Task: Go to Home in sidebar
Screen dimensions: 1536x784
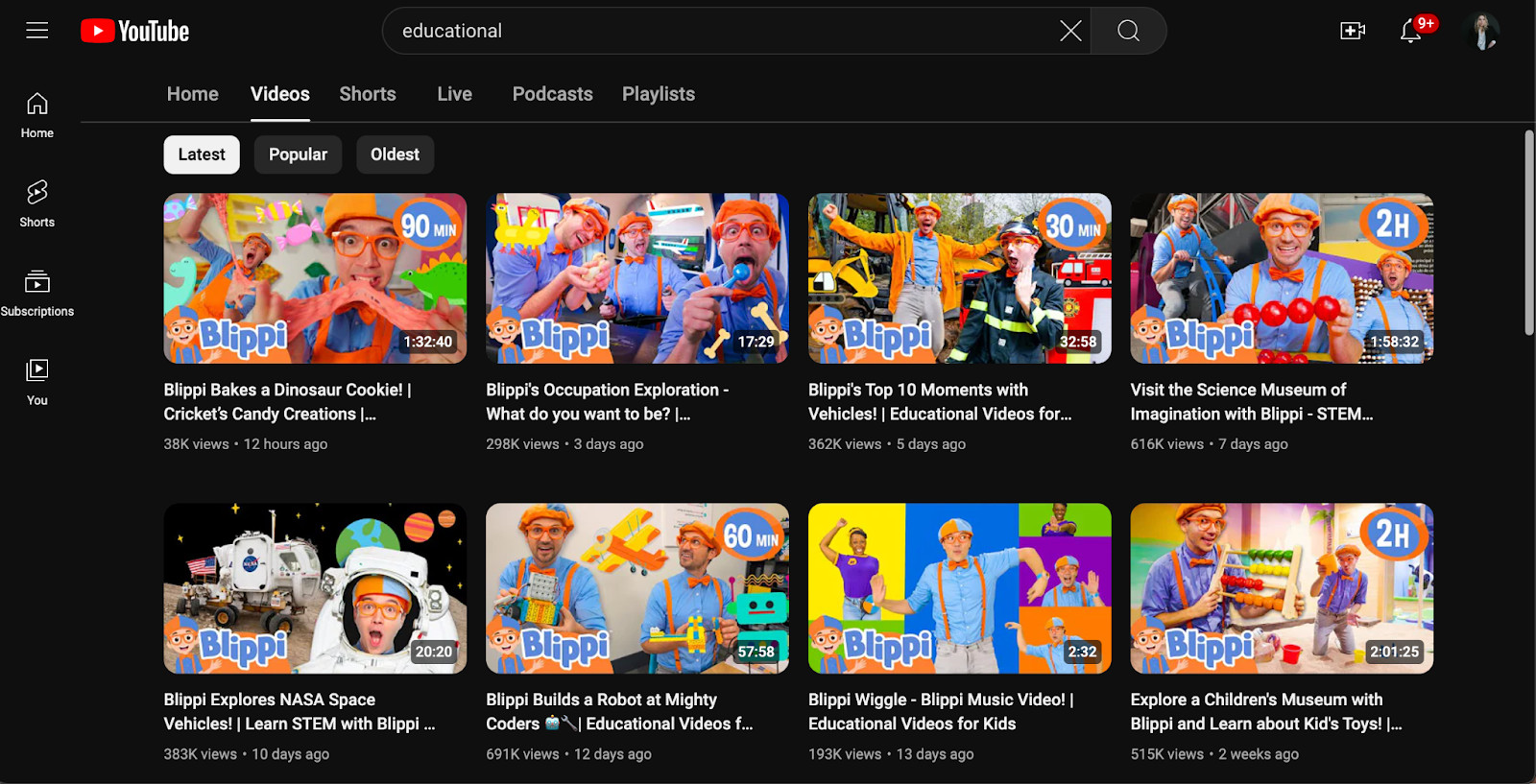Action: coord(37,115)
